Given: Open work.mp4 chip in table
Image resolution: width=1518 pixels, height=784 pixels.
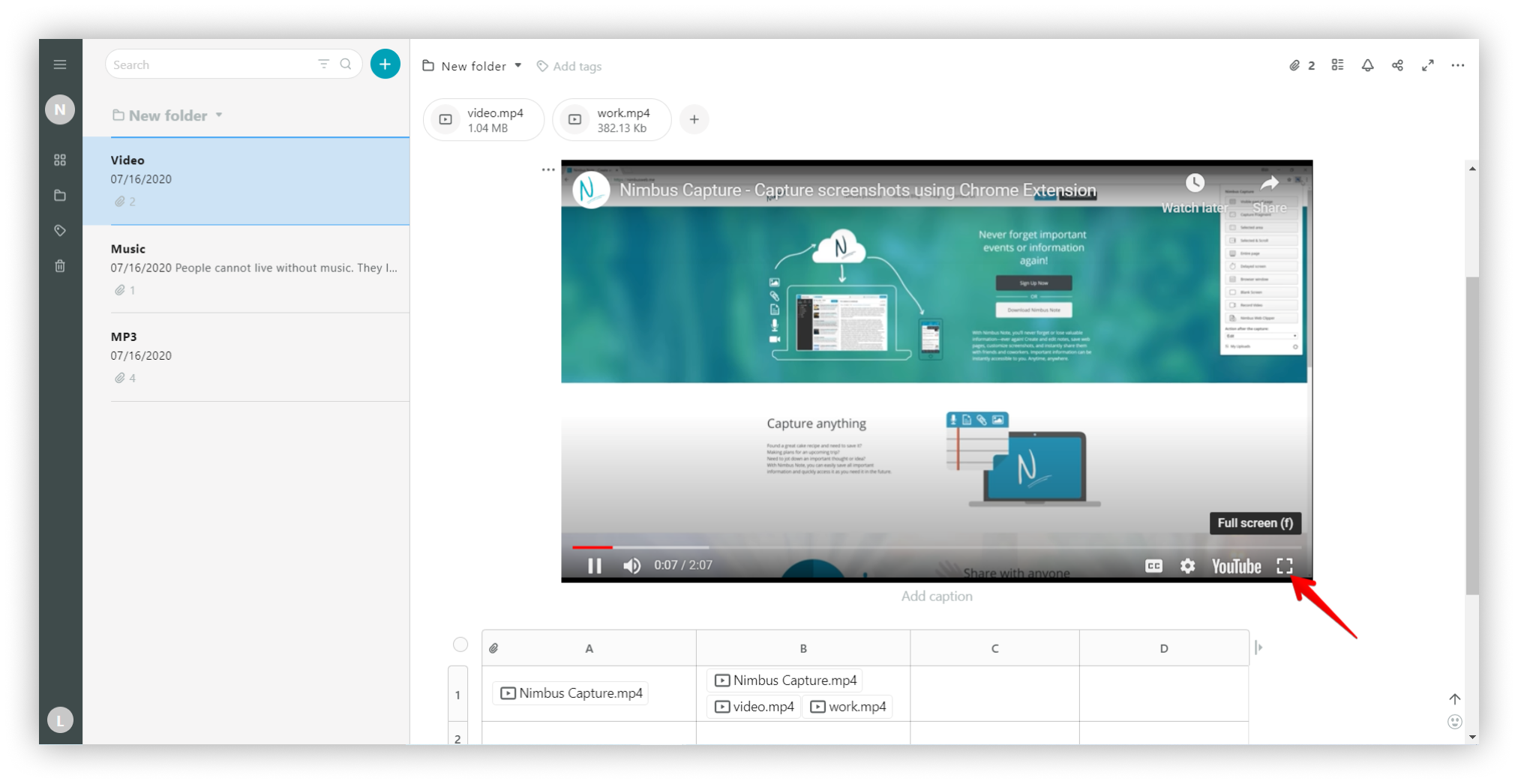Looking at the screenshot, I should pos(847,707).
